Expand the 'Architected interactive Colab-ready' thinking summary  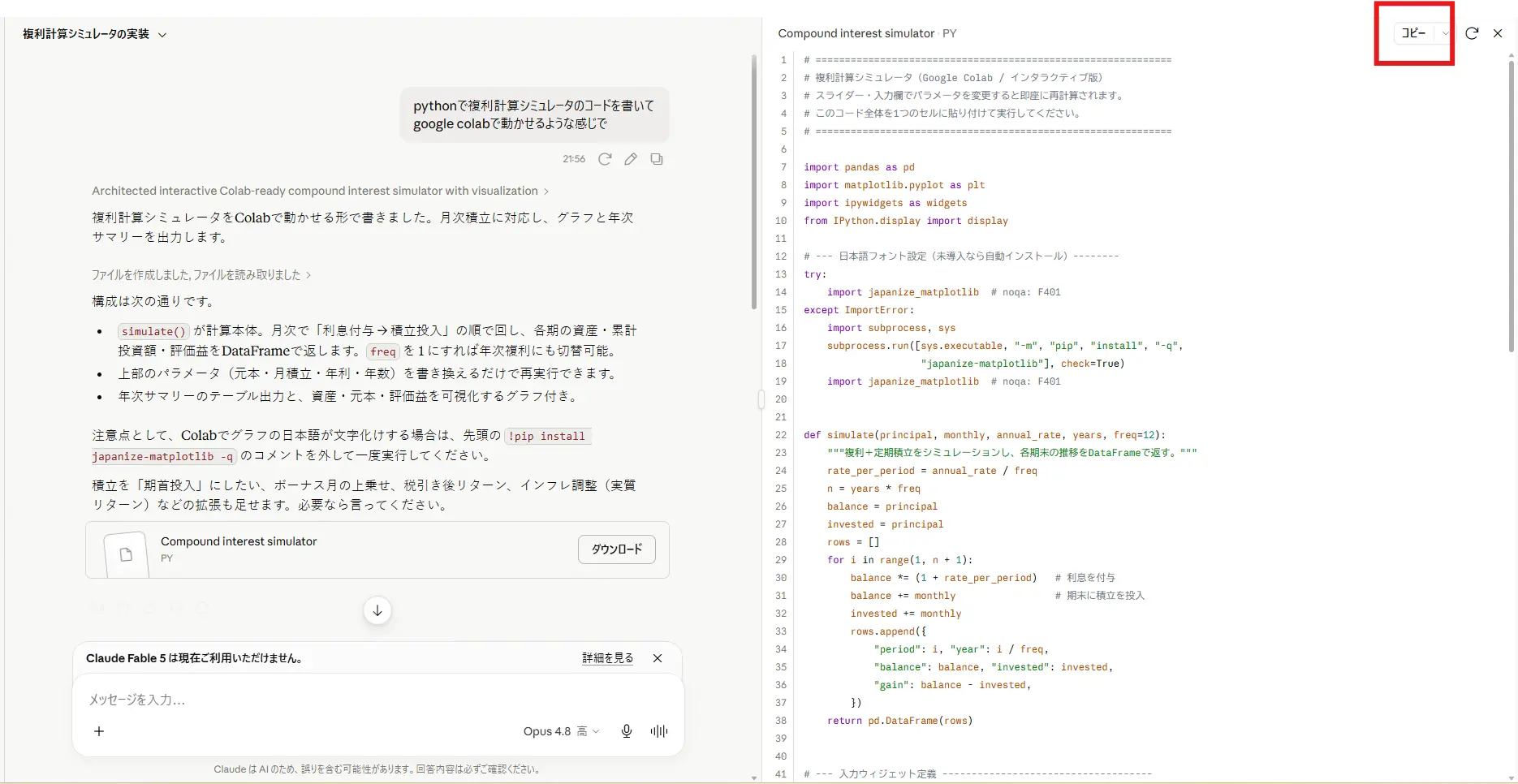click(x=320, y=191)
